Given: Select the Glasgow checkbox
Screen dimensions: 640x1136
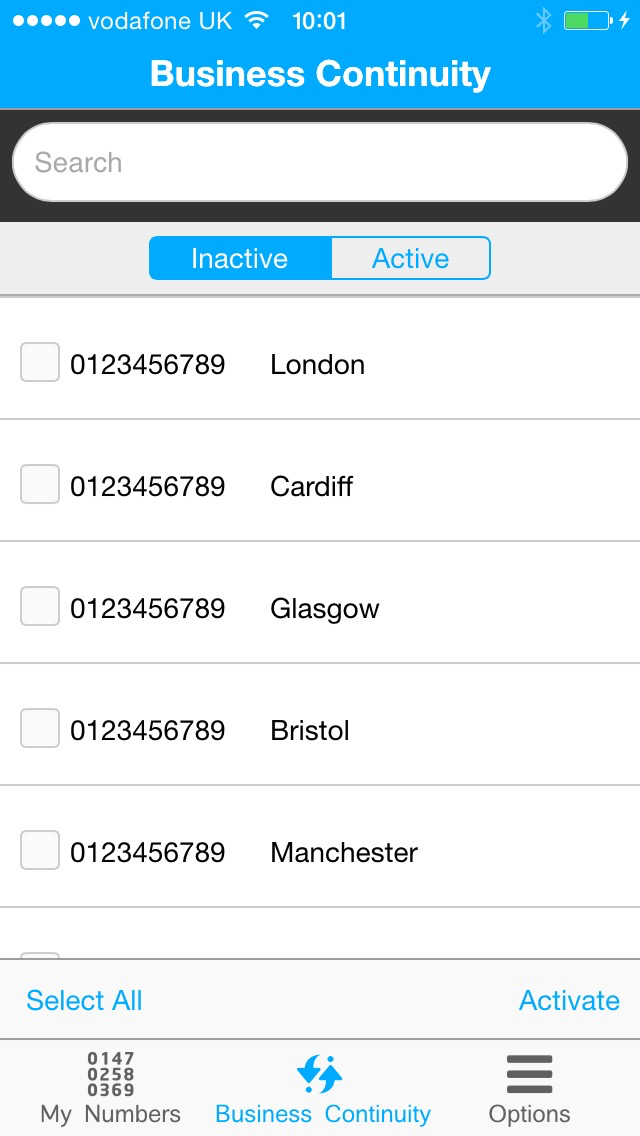Looking at the screenshot, I should (40, 606).
